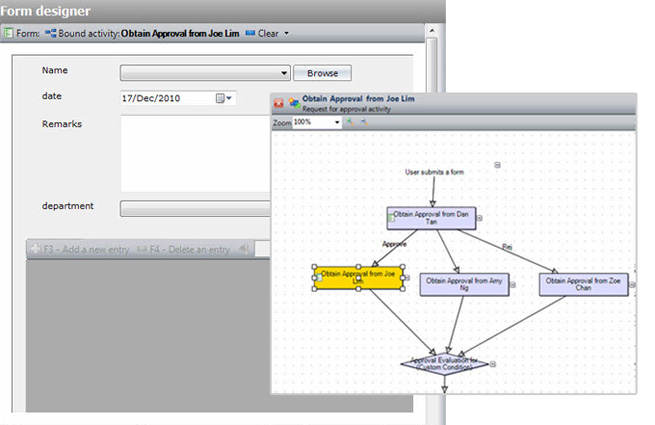
Task: Select the Obtain Approval from Zoe Chan node
Action: coord(584,285)
